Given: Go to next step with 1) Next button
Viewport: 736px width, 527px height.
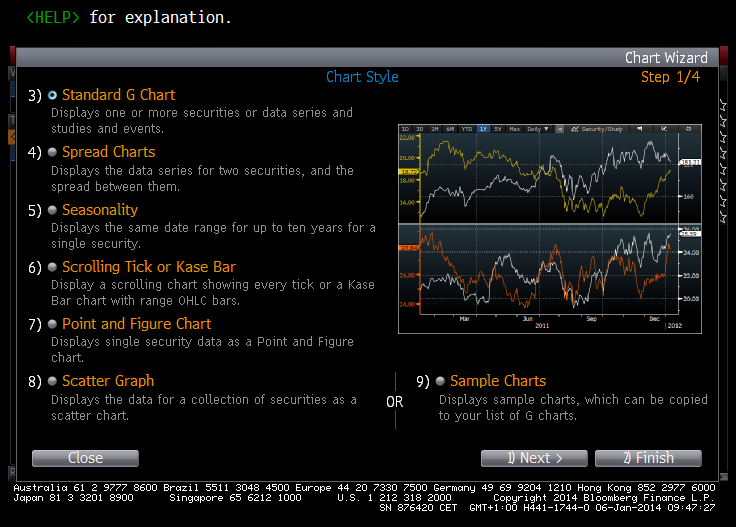Looking at the screenshot, I should [534, 458].
